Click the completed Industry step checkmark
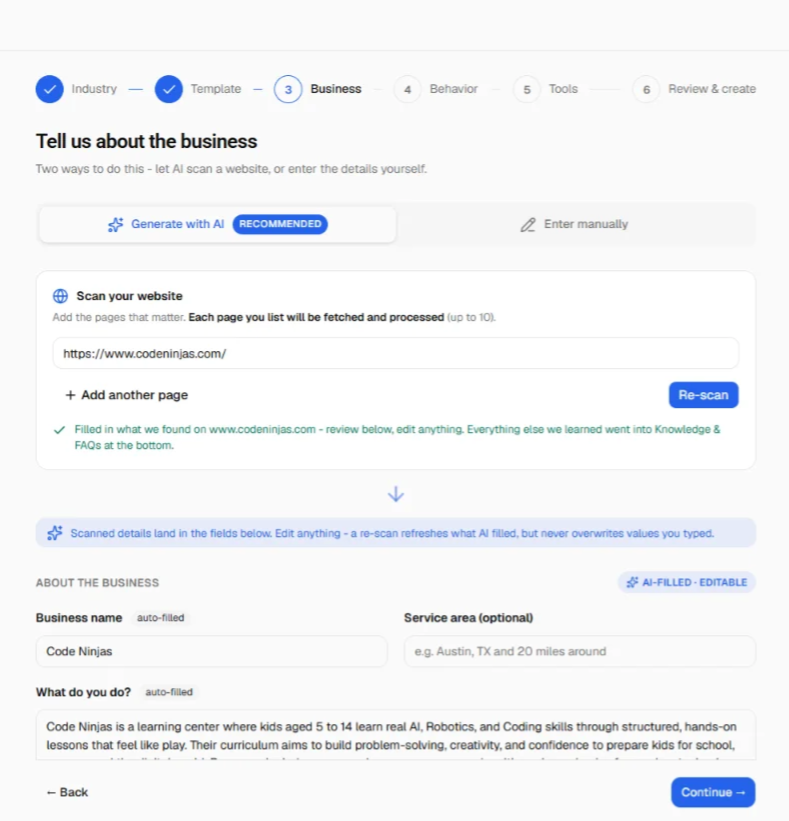Viewport: 789px width, 821px height. [50, 89]
